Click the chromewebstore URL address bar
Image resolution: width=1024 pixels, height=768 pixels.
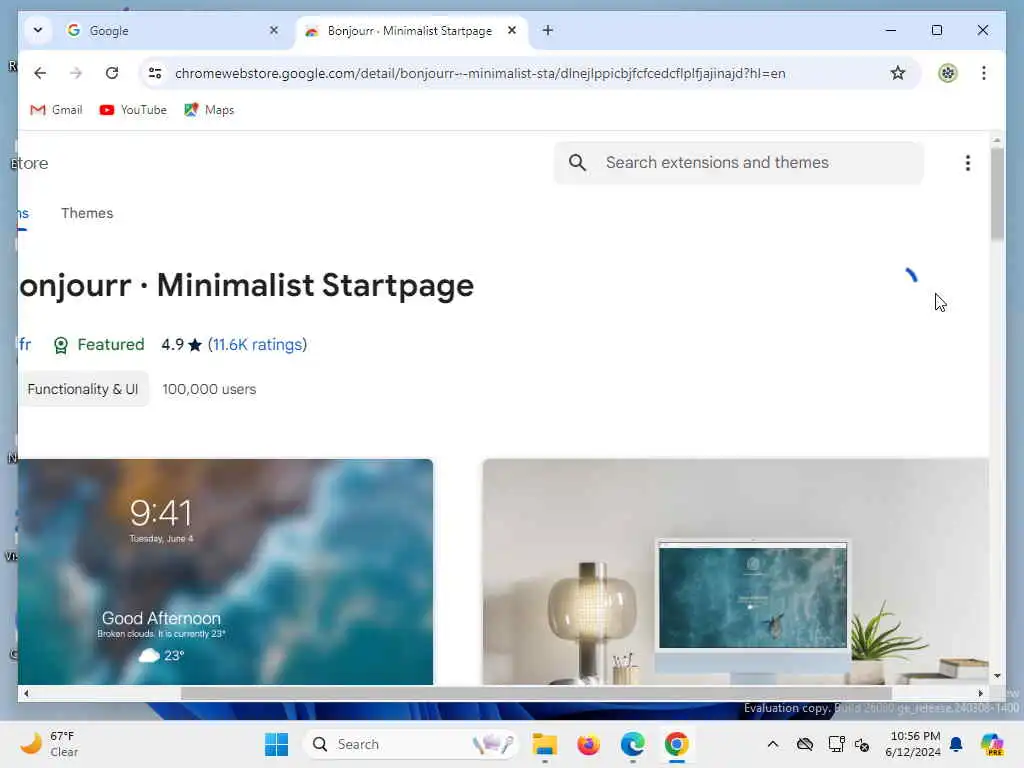click(480, 73)
